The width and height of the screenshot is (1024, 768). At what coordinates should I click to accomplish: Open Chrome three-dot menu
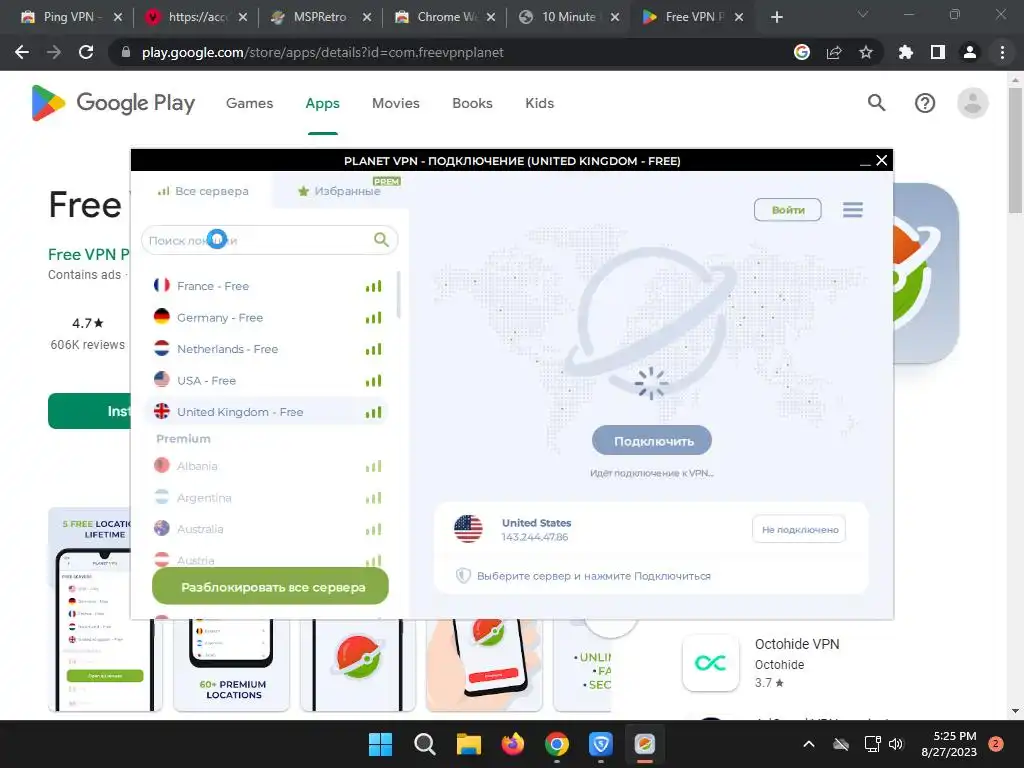pos(1002,52)
